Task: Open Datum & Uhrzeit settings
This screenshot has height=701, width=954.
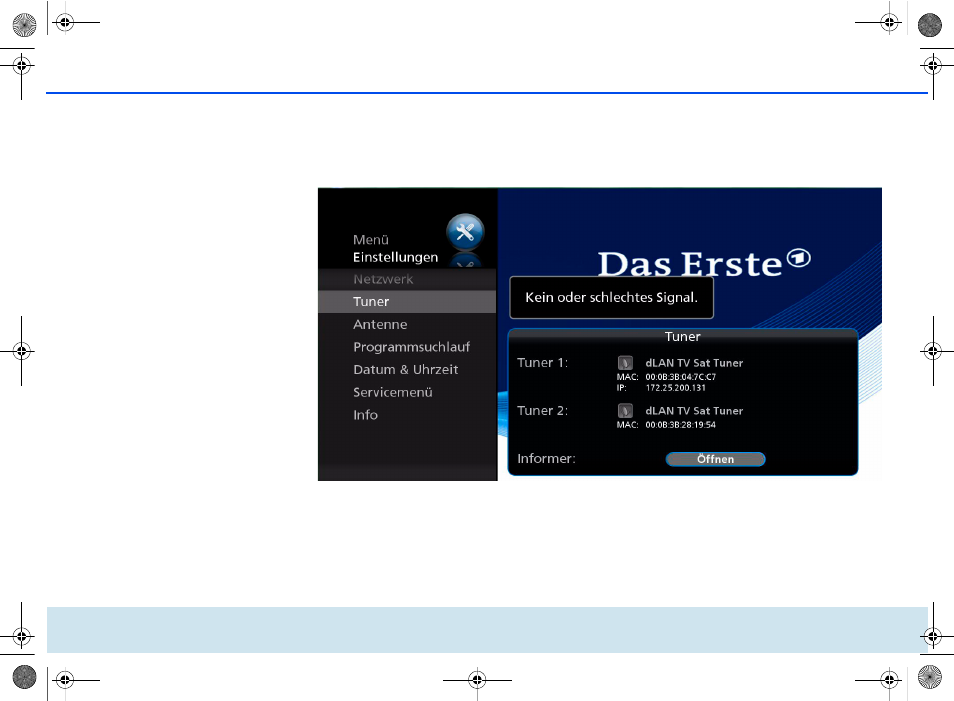Action: tap(405, 370)
